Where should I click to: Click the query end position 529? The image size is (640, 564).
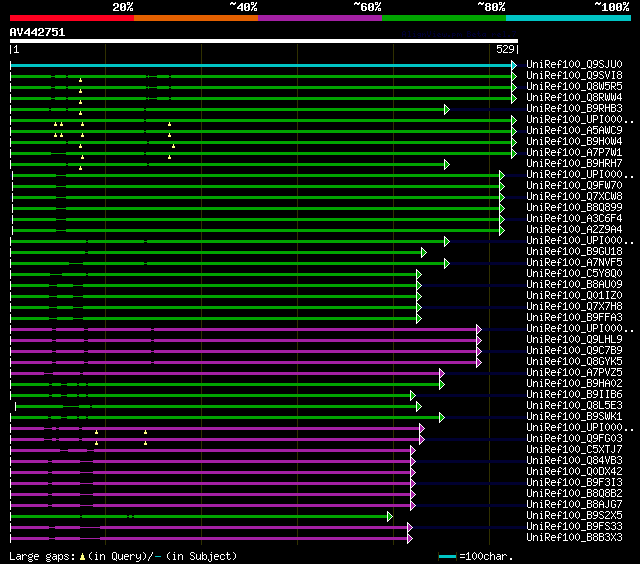[505, 49]
